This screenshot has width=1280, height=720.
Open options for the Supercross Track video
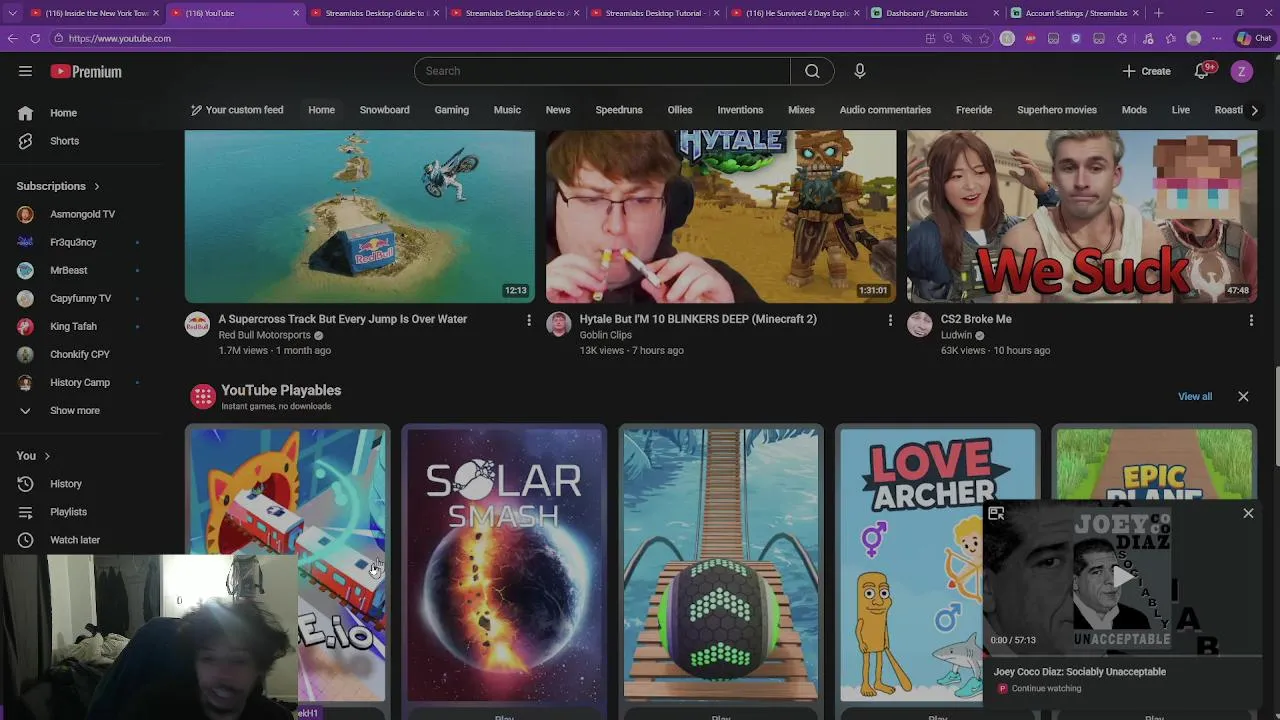click(529, 320)
